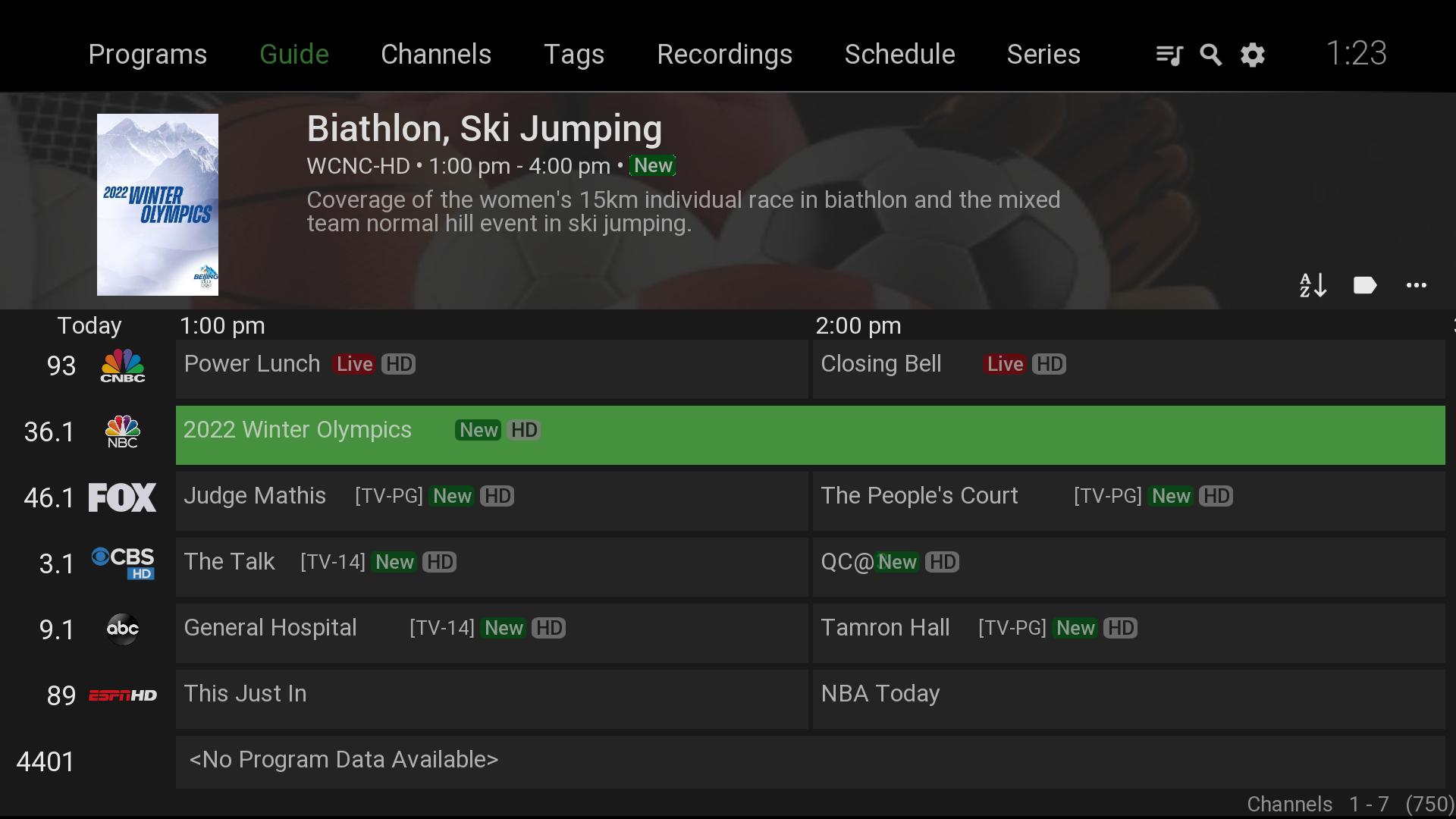This screenshot has height=819, width=1456.
Task: Click channel number 3.1
Action: (57, 564)
